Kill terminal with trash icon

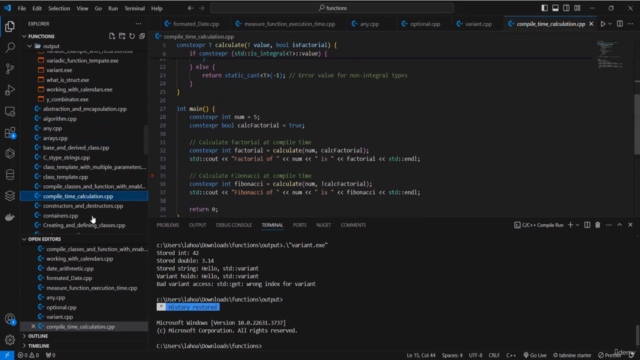[x=598, y=225]
